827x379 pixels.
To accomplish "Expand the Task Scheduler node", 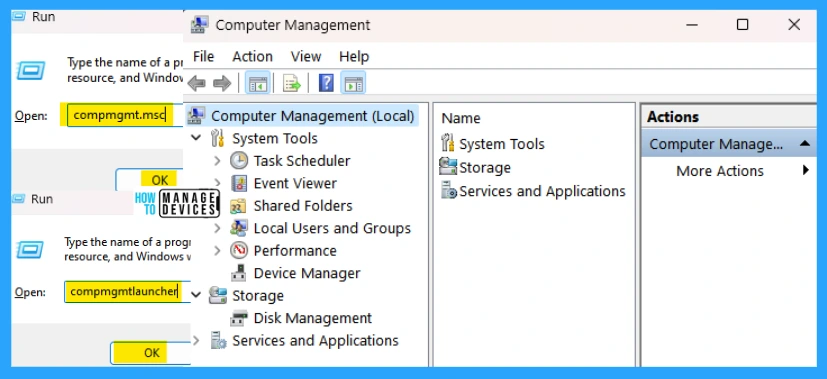I will (217, 161).
